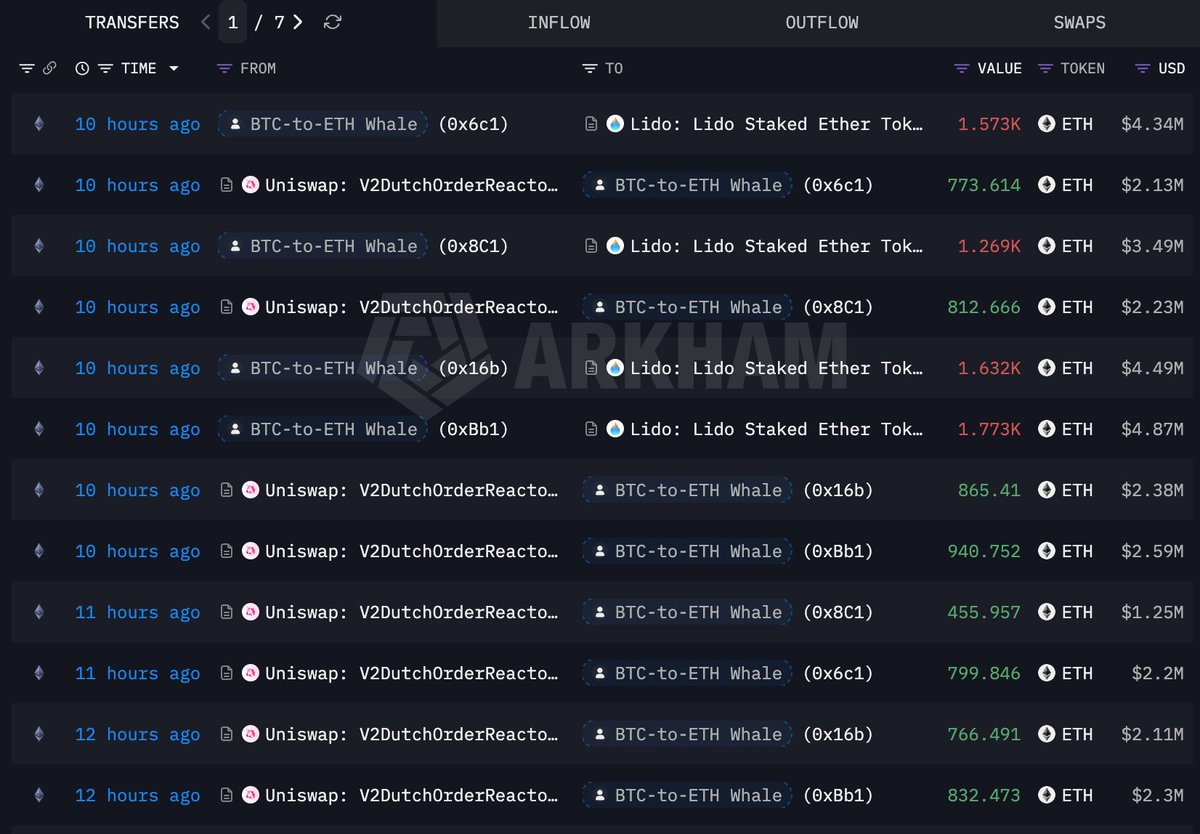The height and width of the screenshot is (834, 1200).
Task: Click the value 773.614
Action: [984, 185]
